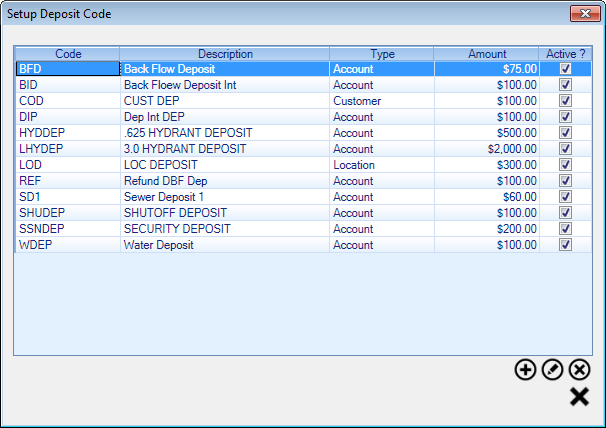Select the SECURITY DEPOSIT description cell

225,229
